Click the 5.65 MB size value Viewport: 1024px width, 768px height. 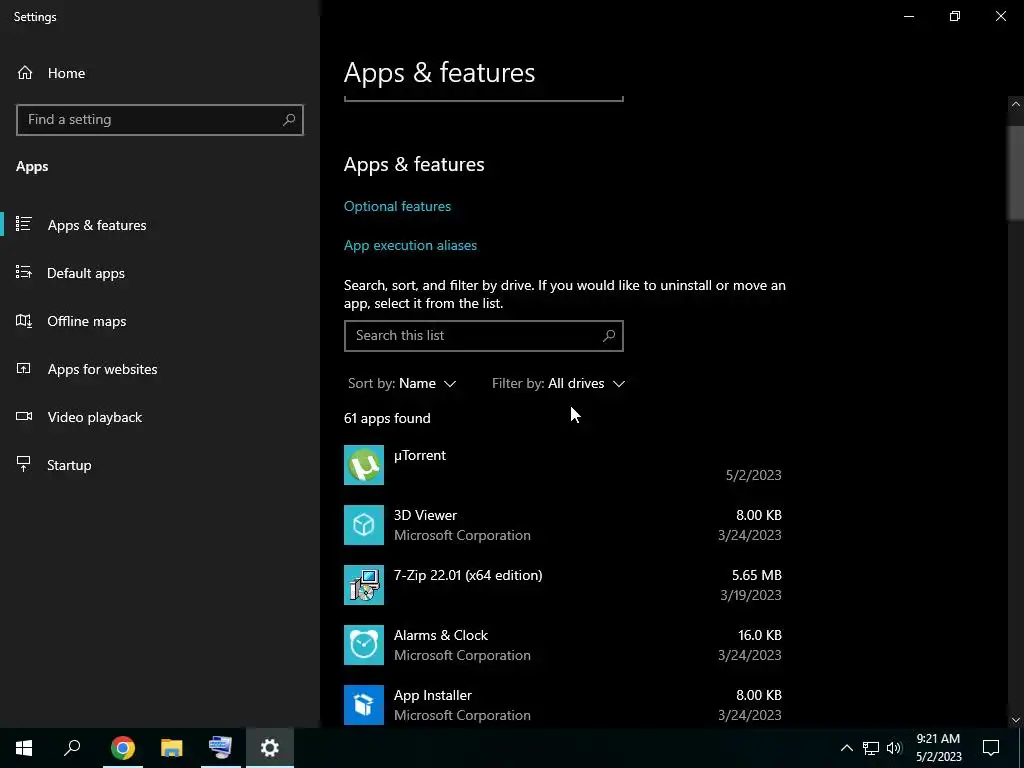(x=756, y=575)
